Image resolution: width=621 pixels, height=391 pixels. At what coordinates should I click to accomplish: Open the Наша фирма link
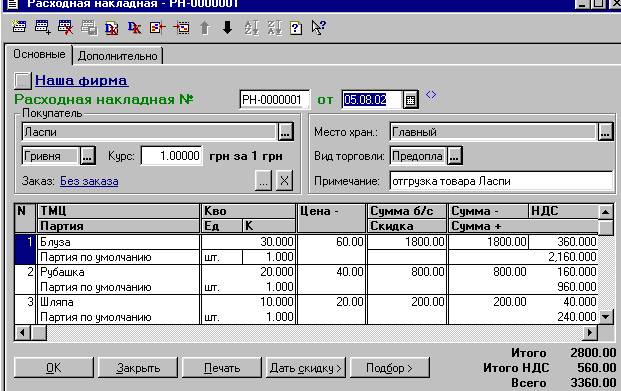[81, 80]
